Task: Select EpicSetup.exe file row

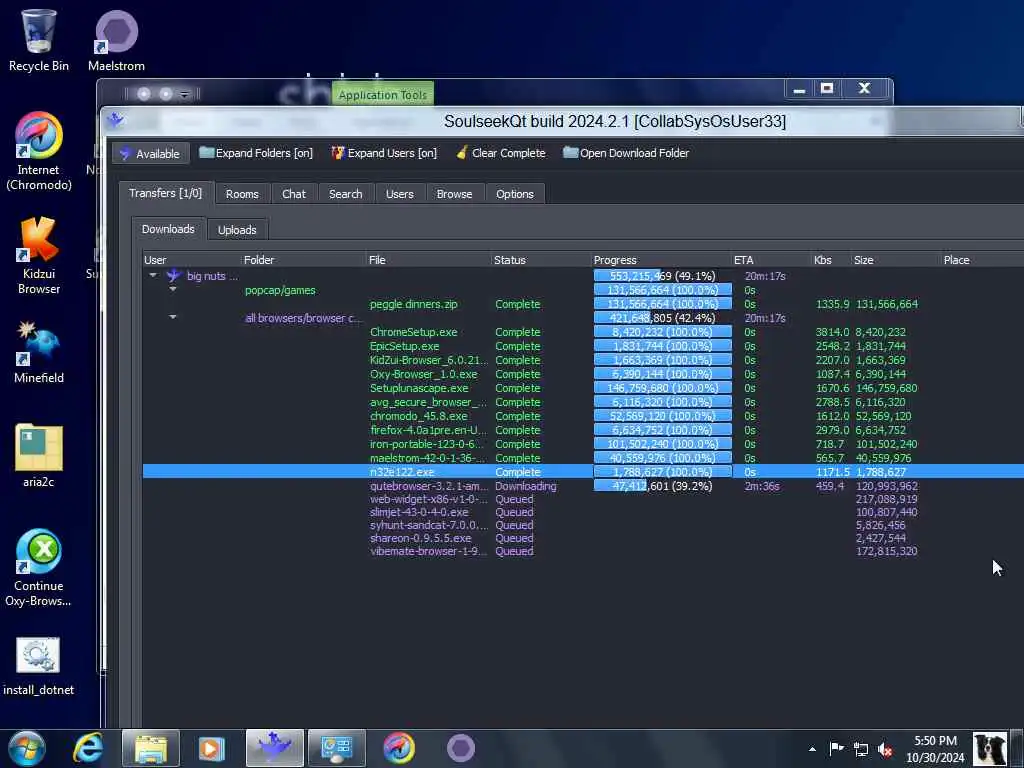Action: tap(404, 346)
